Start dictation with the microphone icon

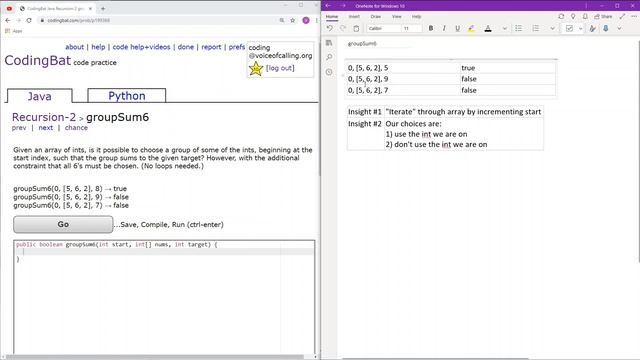coord(606,28)
